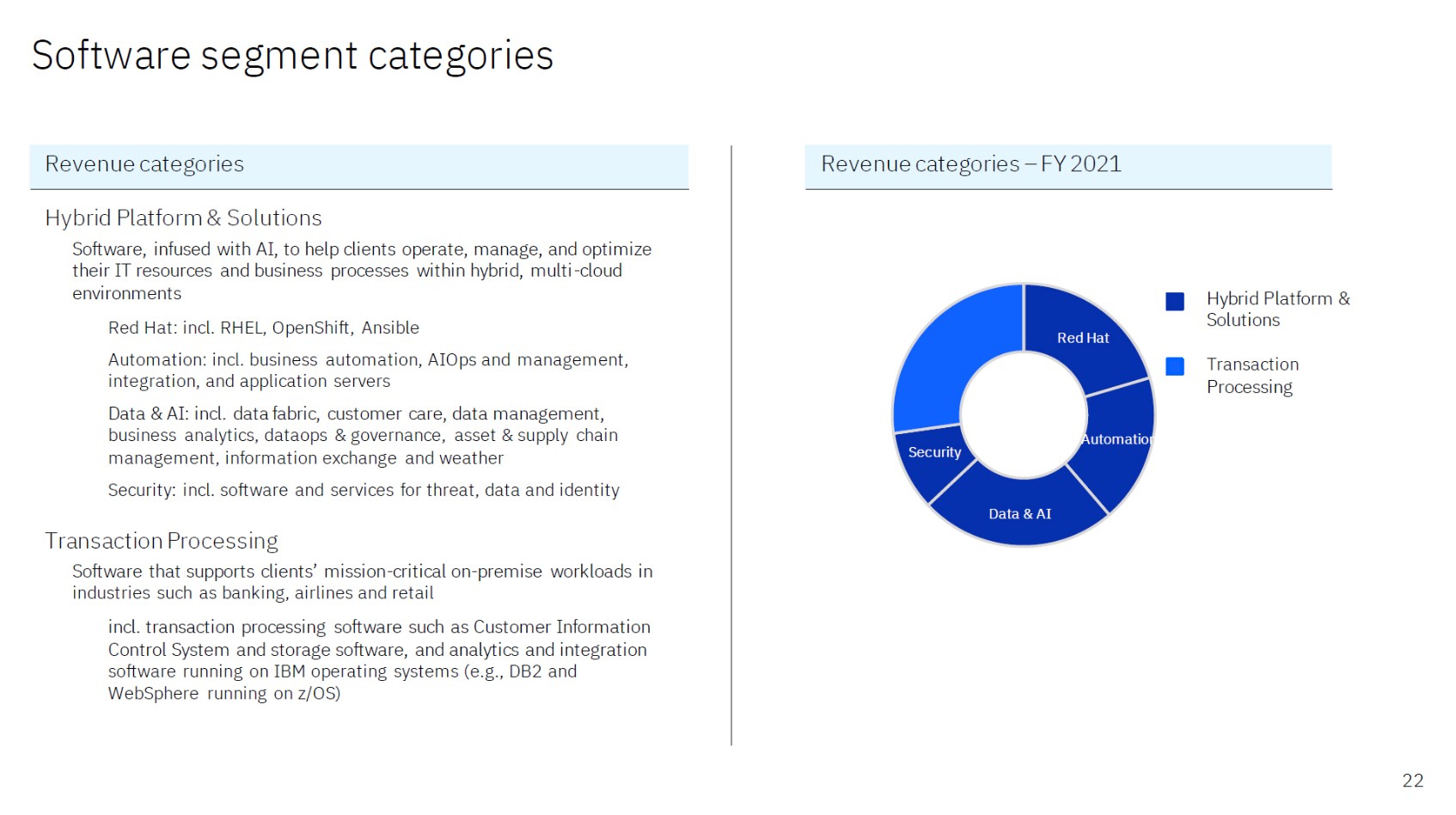The image size is (1456, 815).
Task: Click the 'Data & AI: incl. data fabric' paragraph
Action: click(363, 436)
